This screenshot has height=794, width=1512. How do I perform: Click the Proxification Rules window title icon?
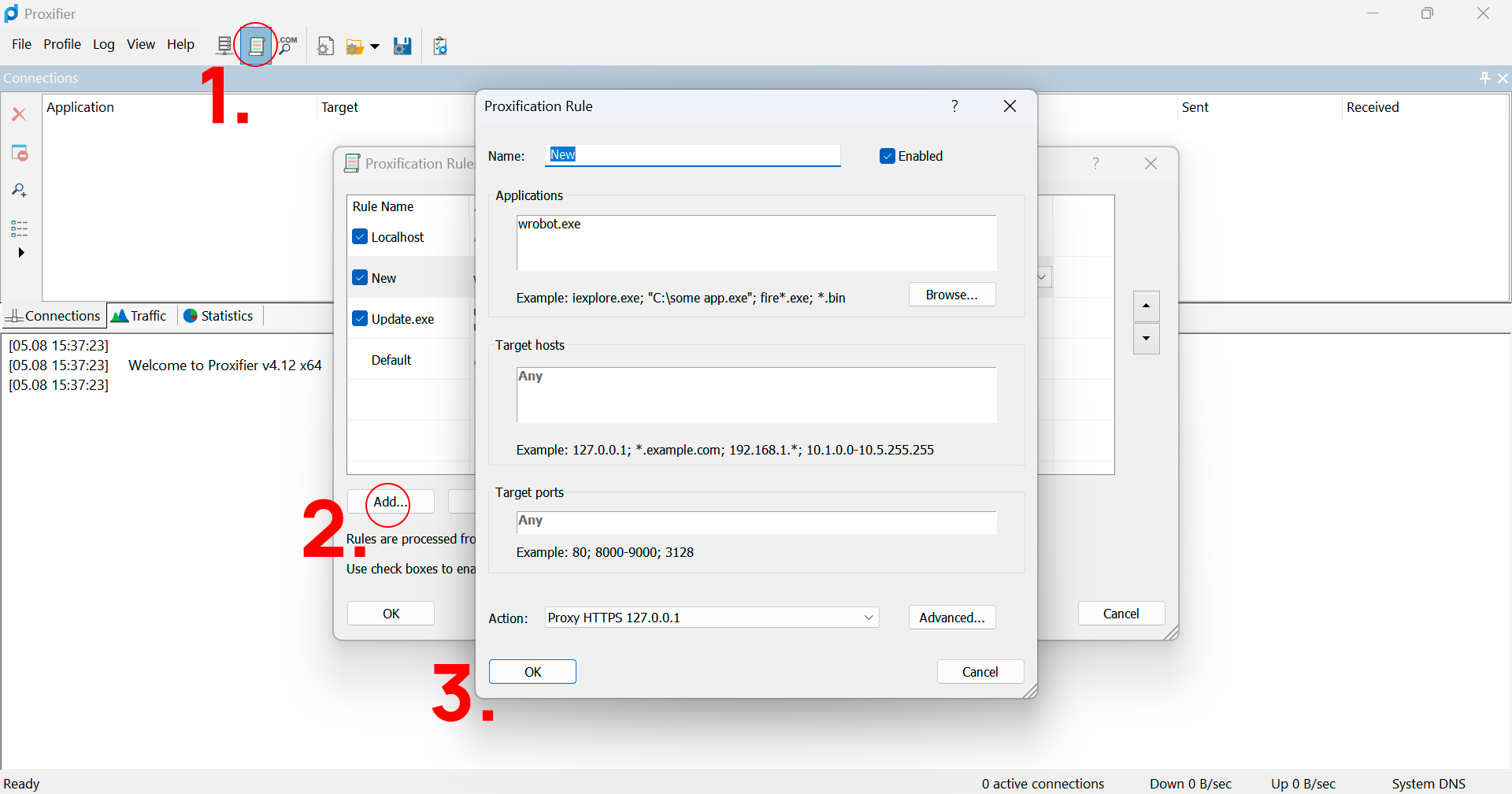click(x=352, y=163)
